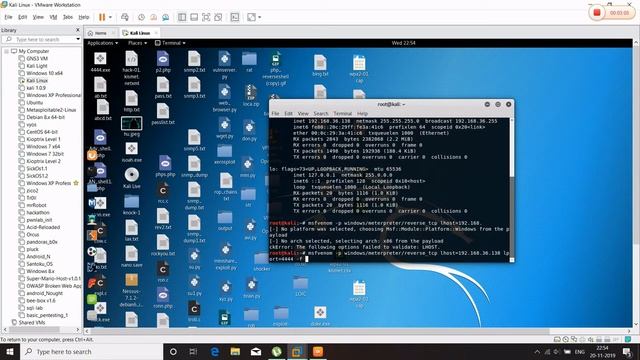640x360 pixels.
Task: Open the Library search filter dropdown
Action: point(78,39)
